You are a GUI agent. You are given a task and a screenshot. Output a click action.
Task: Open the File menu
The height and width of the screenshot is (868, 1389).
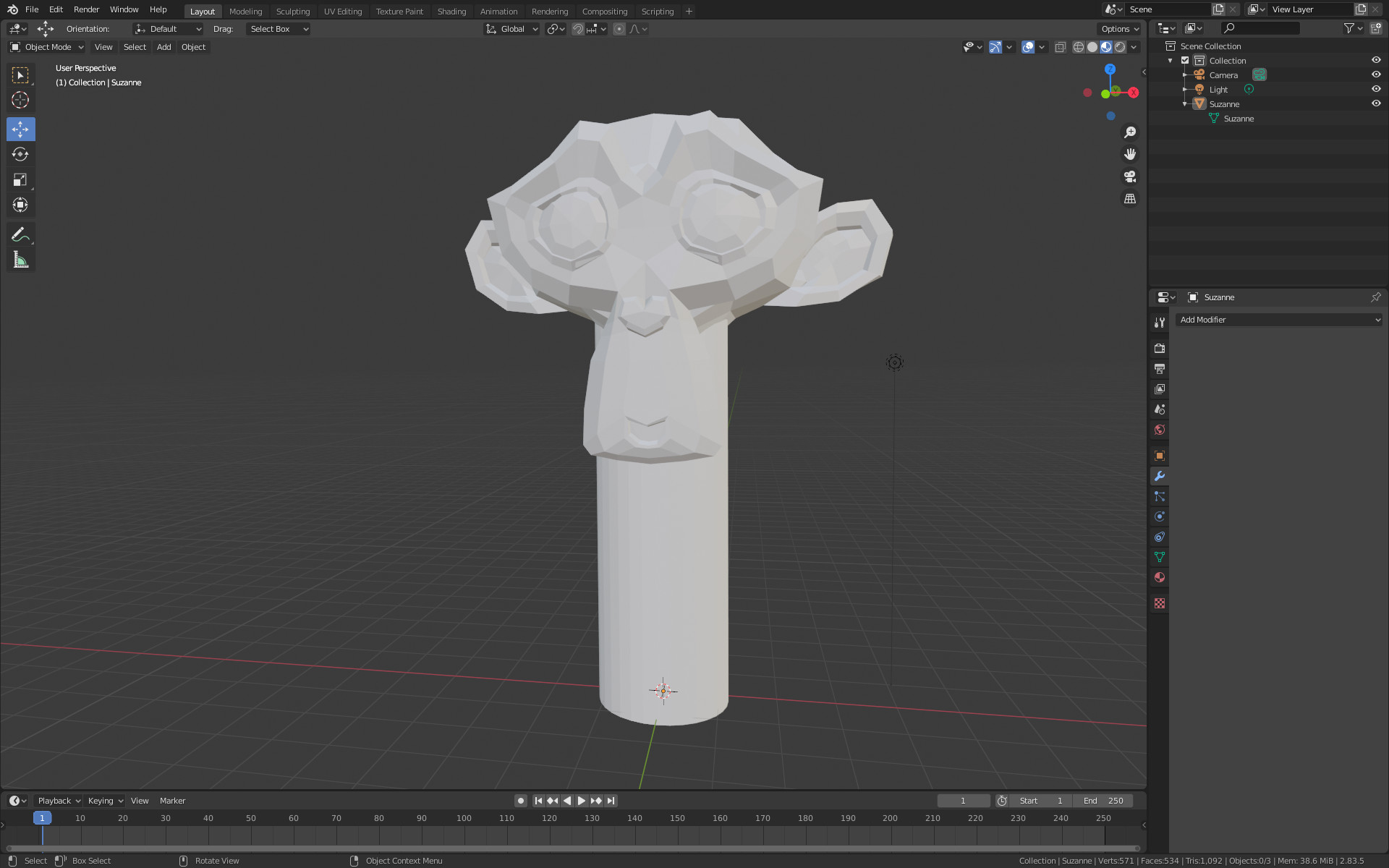32,9
